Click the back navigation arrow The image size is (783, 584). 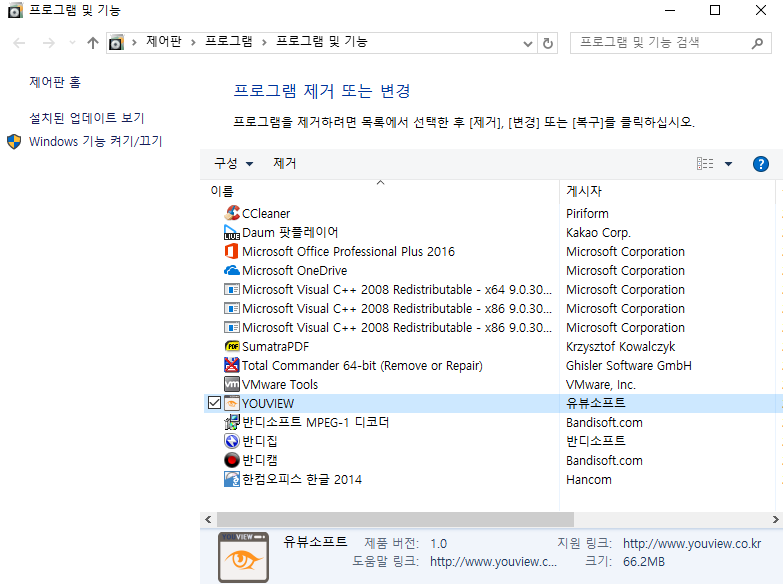(x=19, y=43)
